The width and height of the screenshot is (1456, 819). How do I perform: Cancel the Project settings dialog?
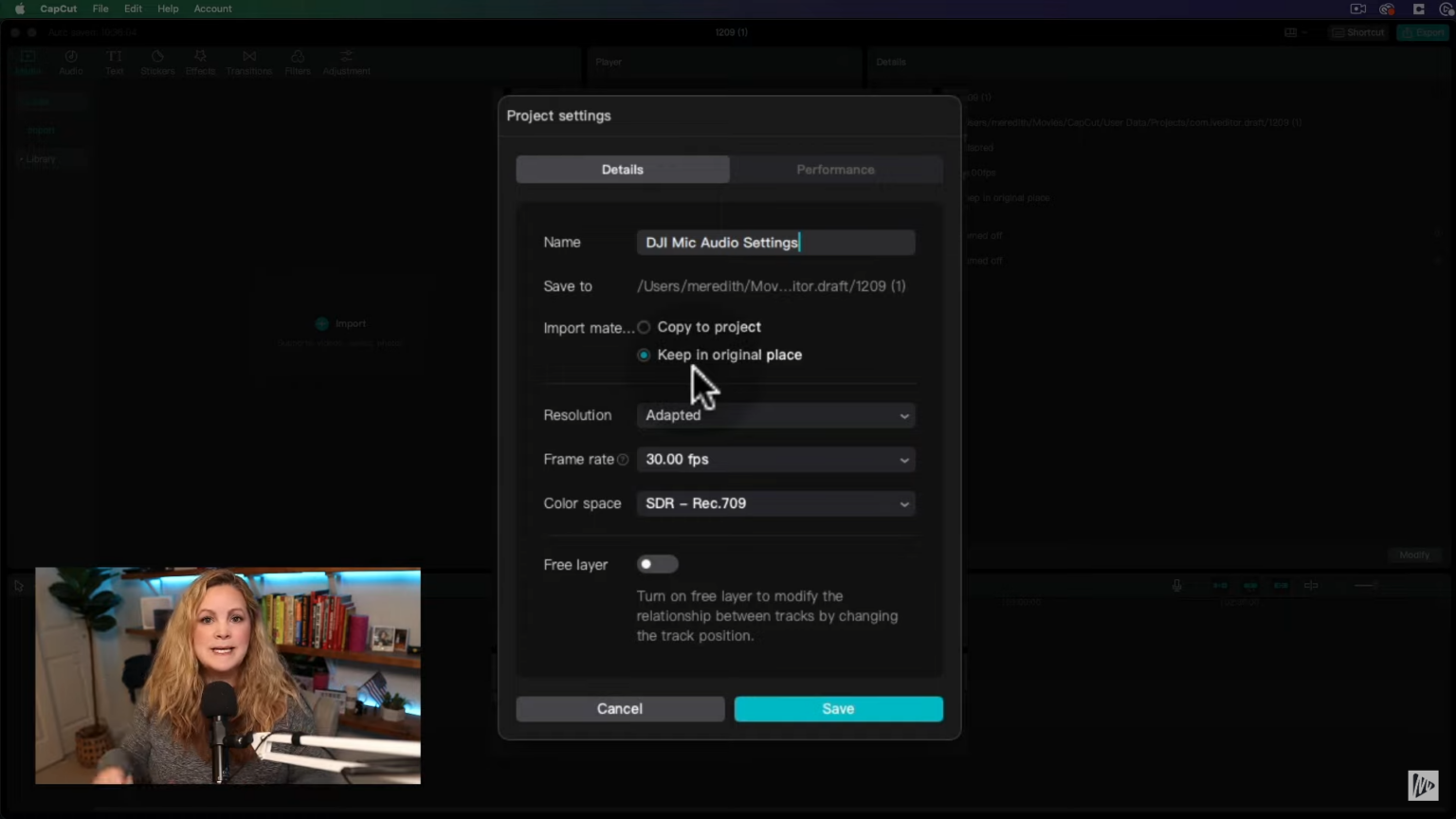[620, 709]
